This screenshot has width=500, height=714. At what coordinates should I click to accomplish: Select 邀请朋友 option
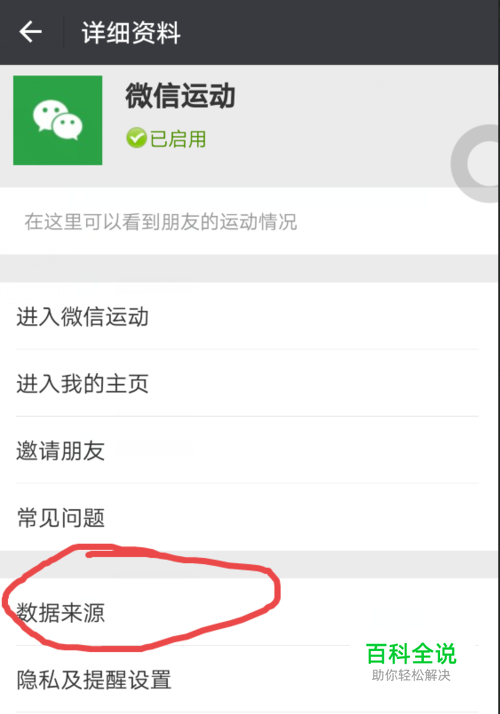pyautogui.click(x=249, y=450)
